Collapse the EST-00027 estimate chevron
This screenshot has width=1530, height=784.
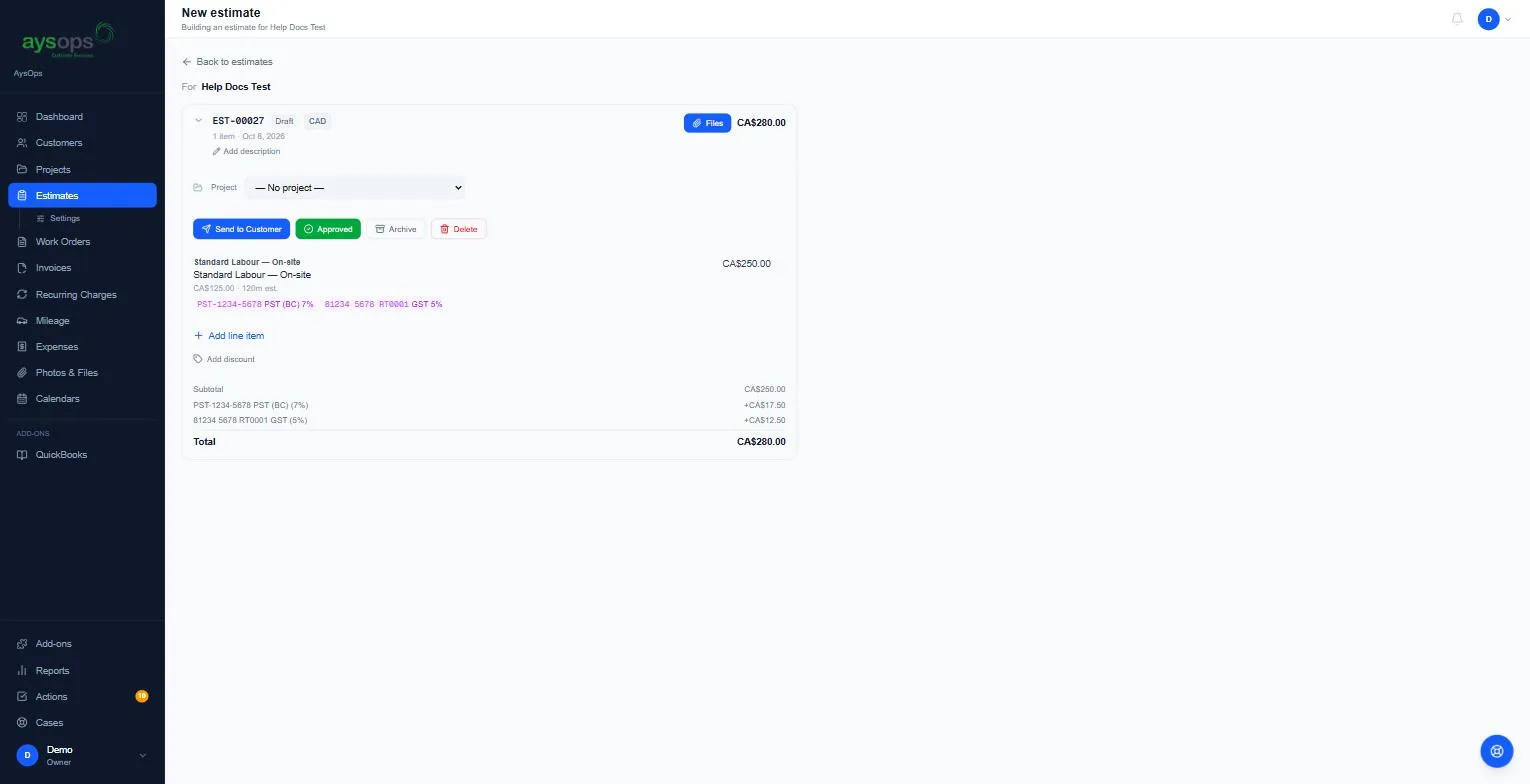pos(198,121)
